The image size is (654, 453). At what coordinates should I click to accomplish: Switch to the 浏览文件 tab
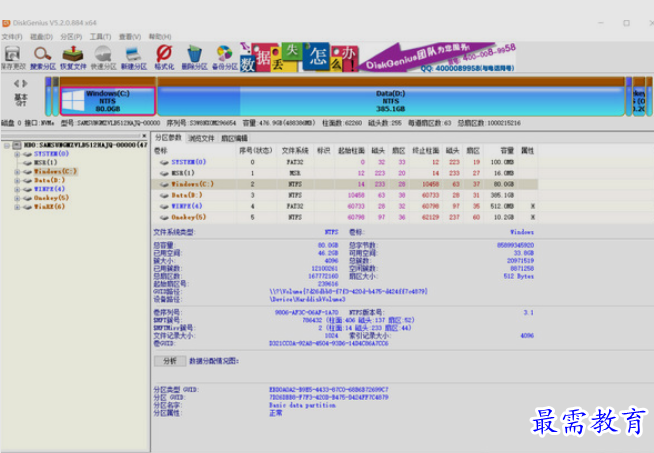point(201,138)
